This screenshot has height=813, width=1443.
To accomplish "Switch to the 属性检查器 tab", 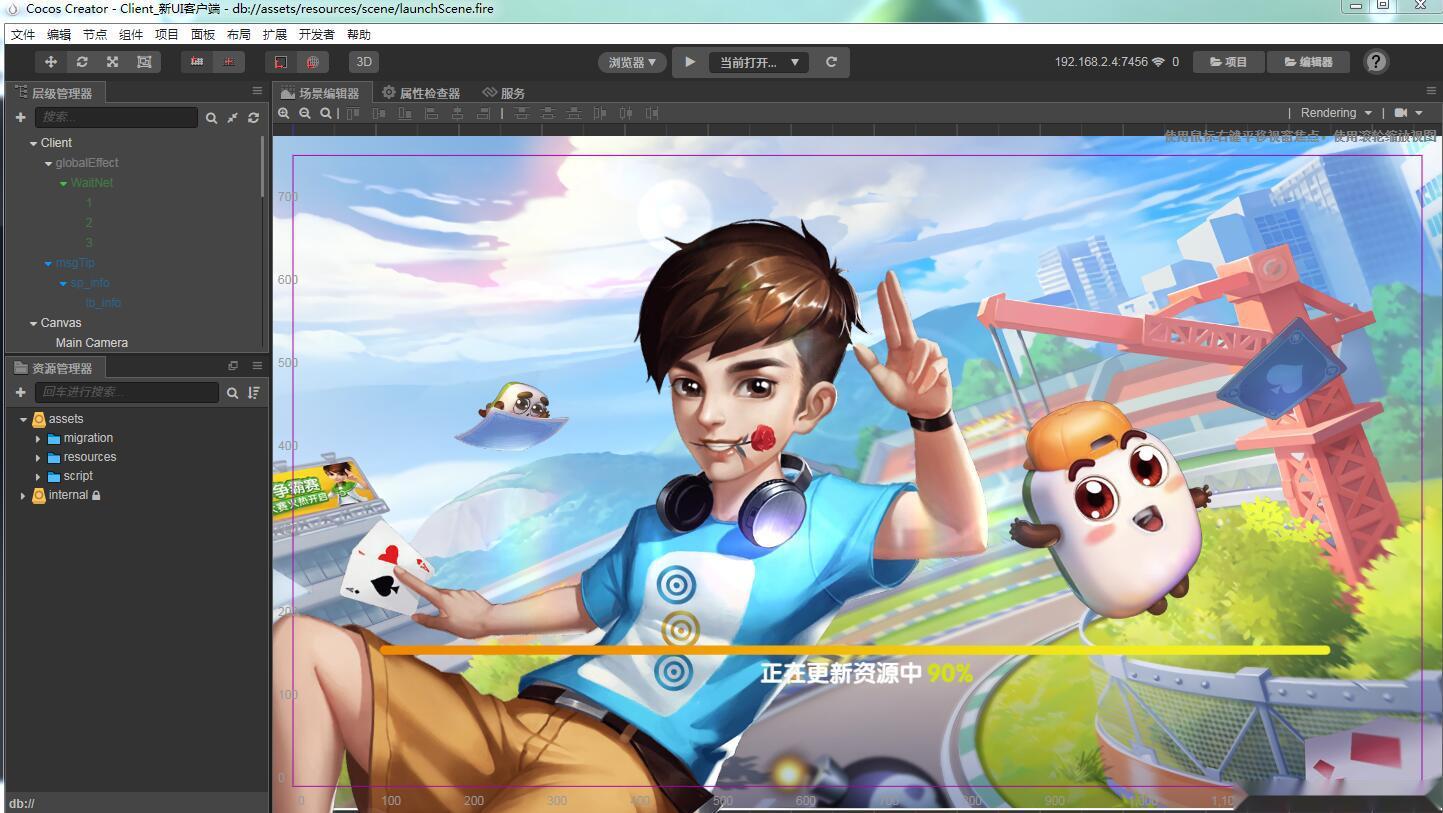I will [x=421, y=93].
